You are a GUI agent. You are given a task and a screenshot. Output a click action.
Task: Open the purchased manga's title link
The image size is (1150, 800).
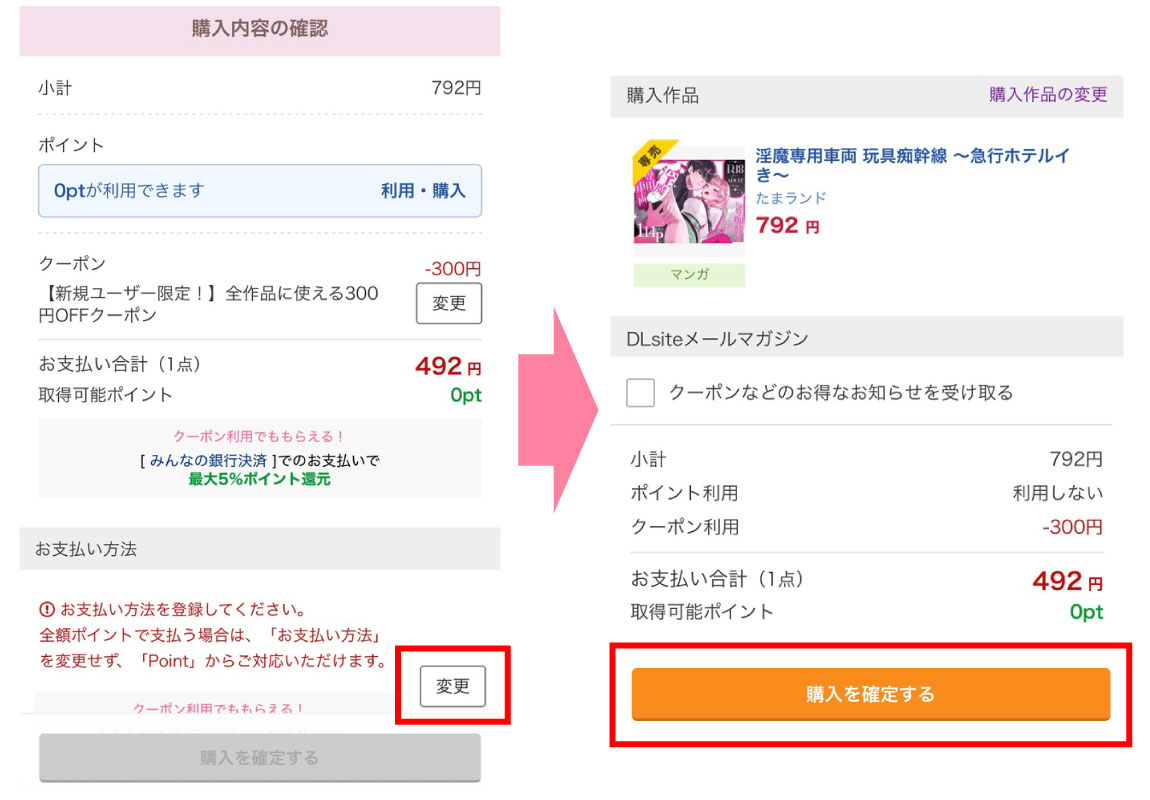[x=912, y=165]
